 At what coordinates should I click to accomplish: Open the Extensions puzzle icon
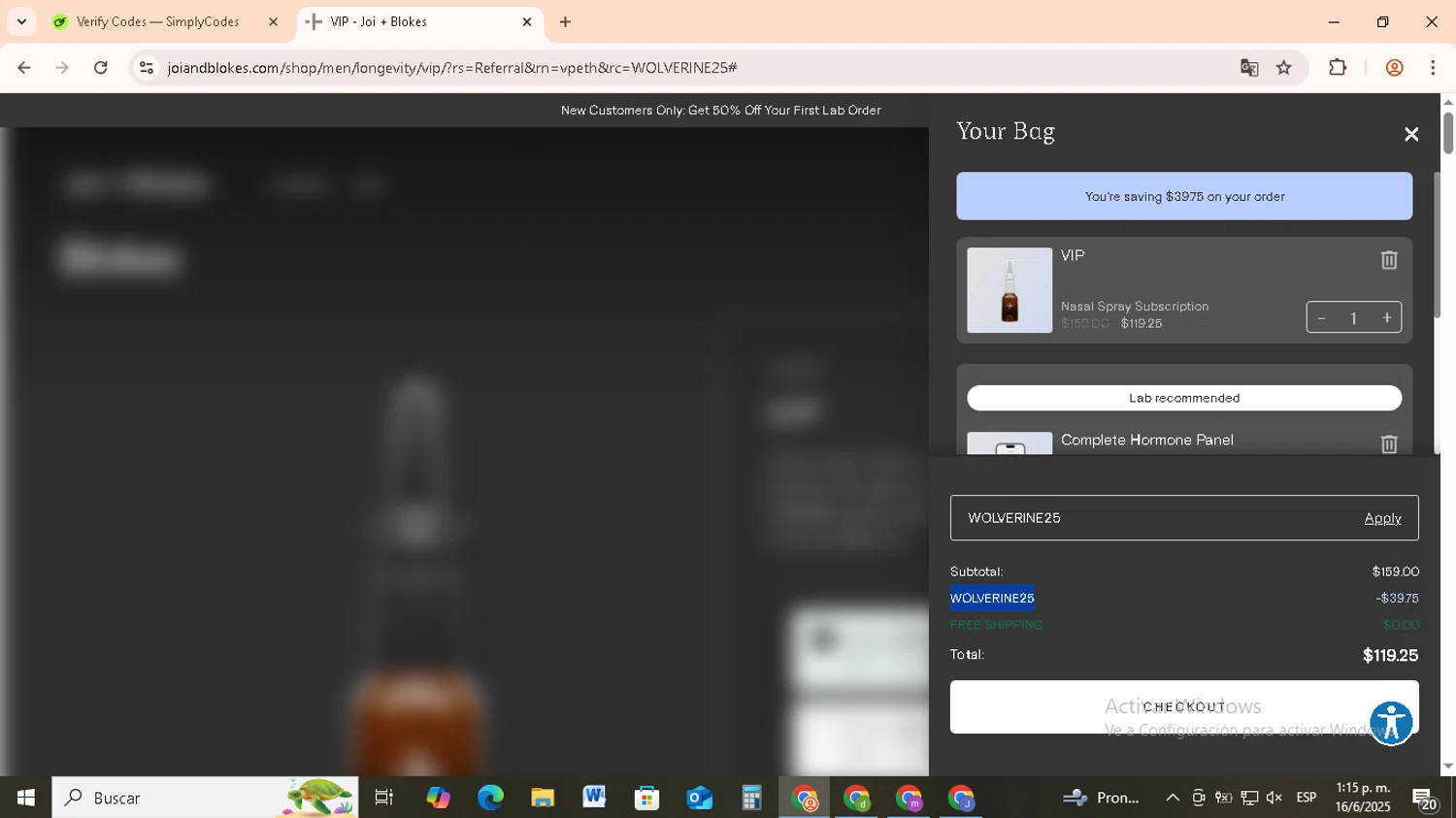click(1338, 68)
